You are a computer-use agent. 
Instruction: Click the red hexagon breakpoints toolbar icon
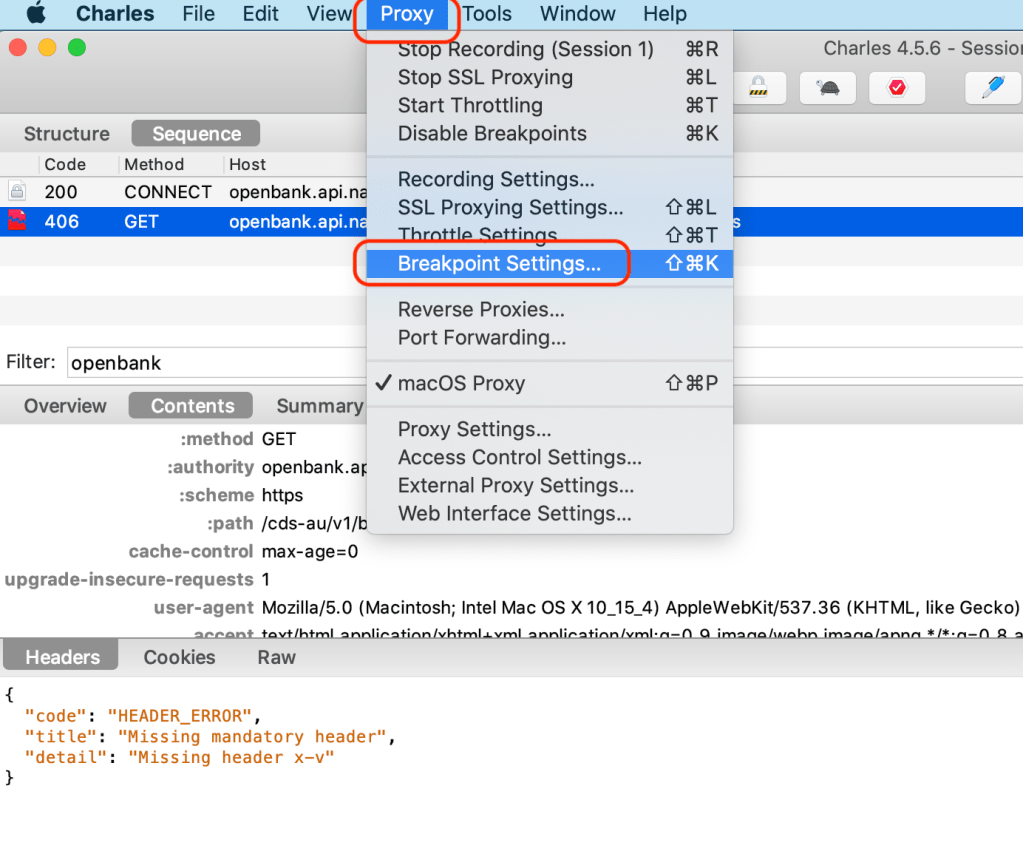pyautogui.click(x=896, y=88)
